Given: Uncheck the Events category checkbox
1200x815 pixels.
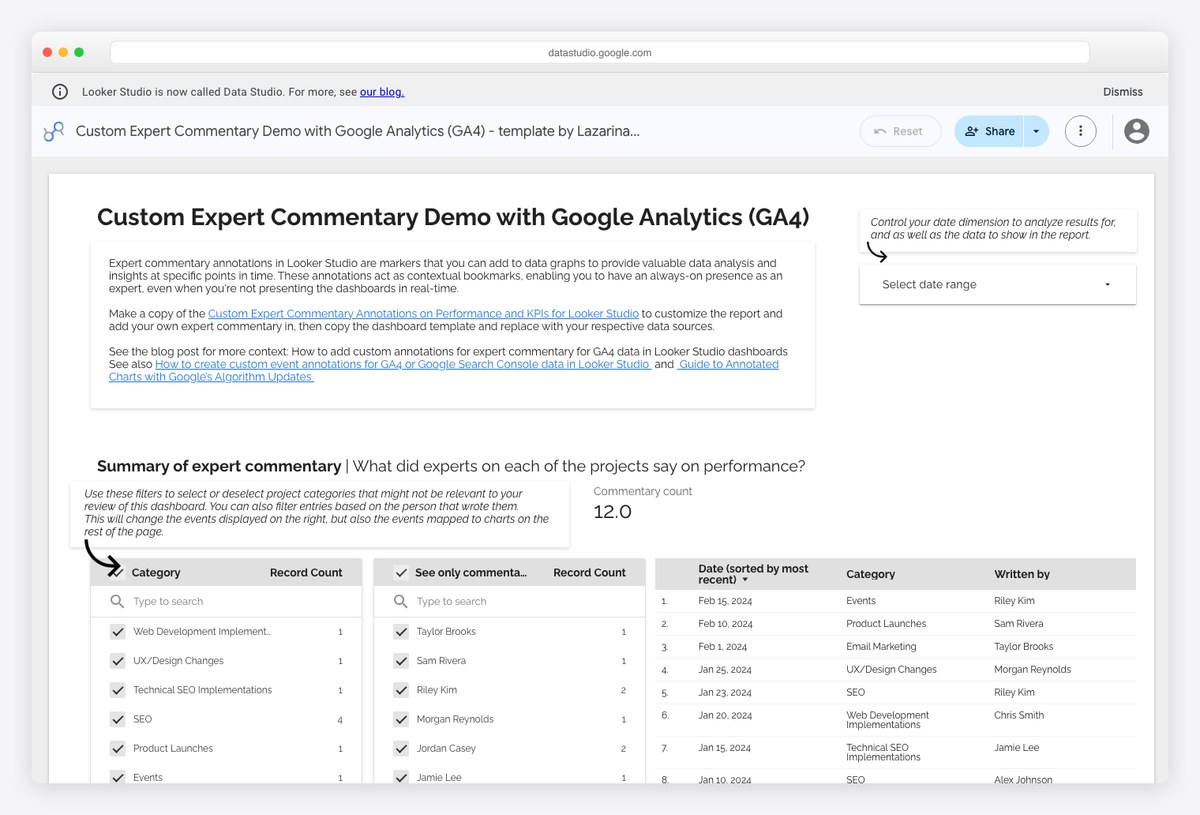Looking at the screenshot, I should coord(117,777).
